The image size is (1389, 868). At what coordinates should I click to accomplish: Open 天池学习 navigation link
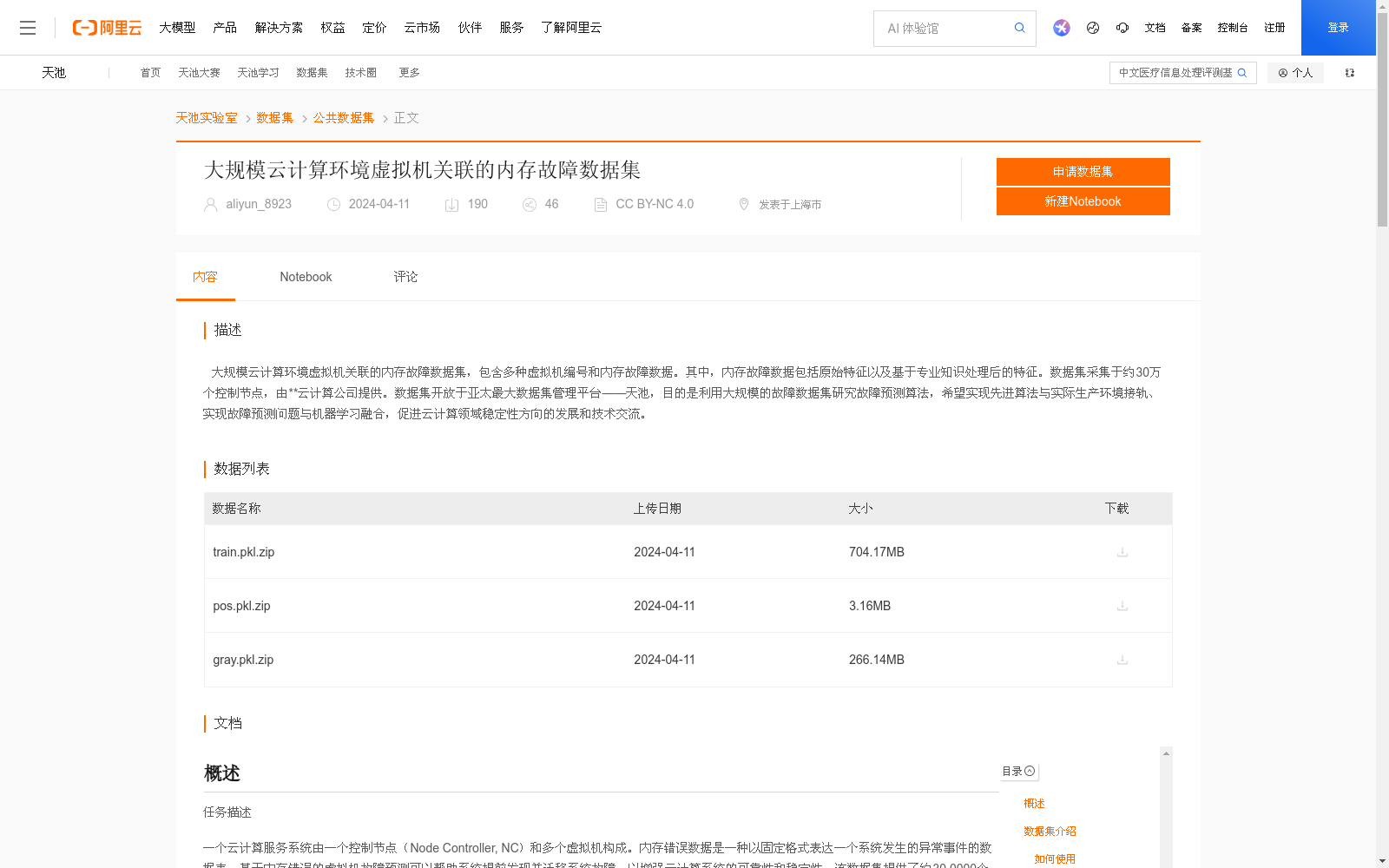coord(258,73)
